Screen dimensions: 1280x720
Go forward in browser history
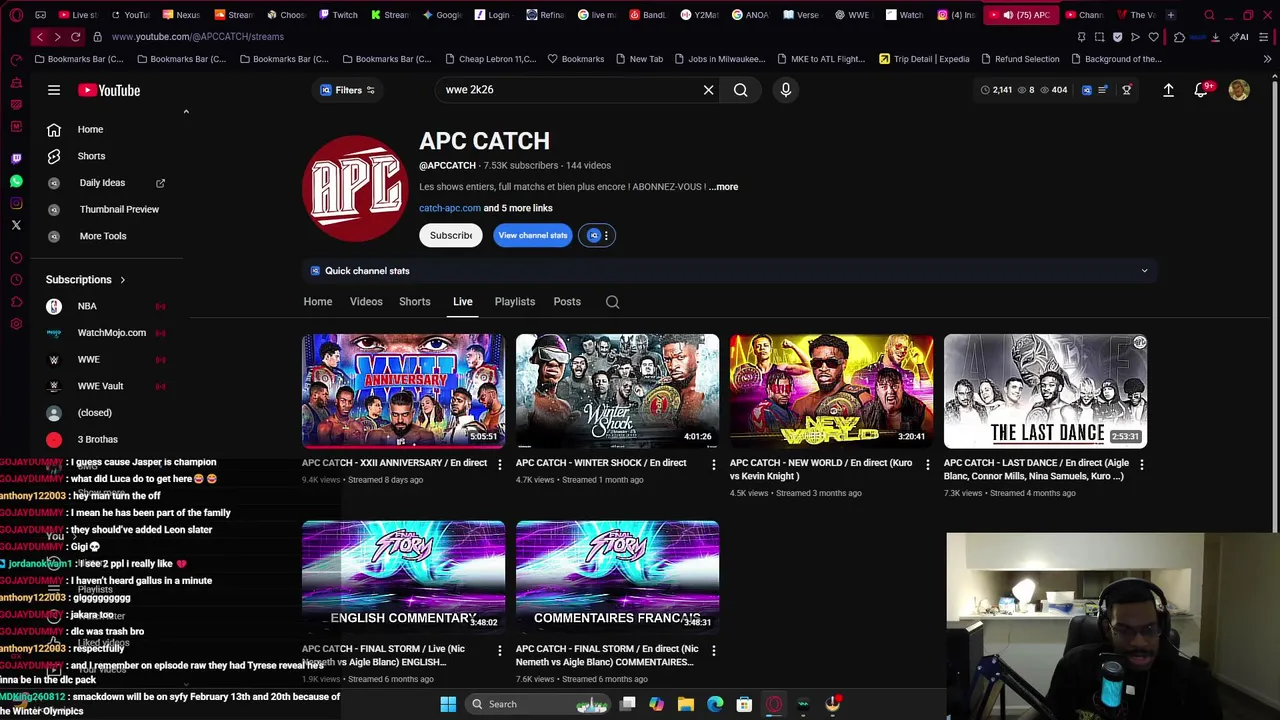click(57, 37)
